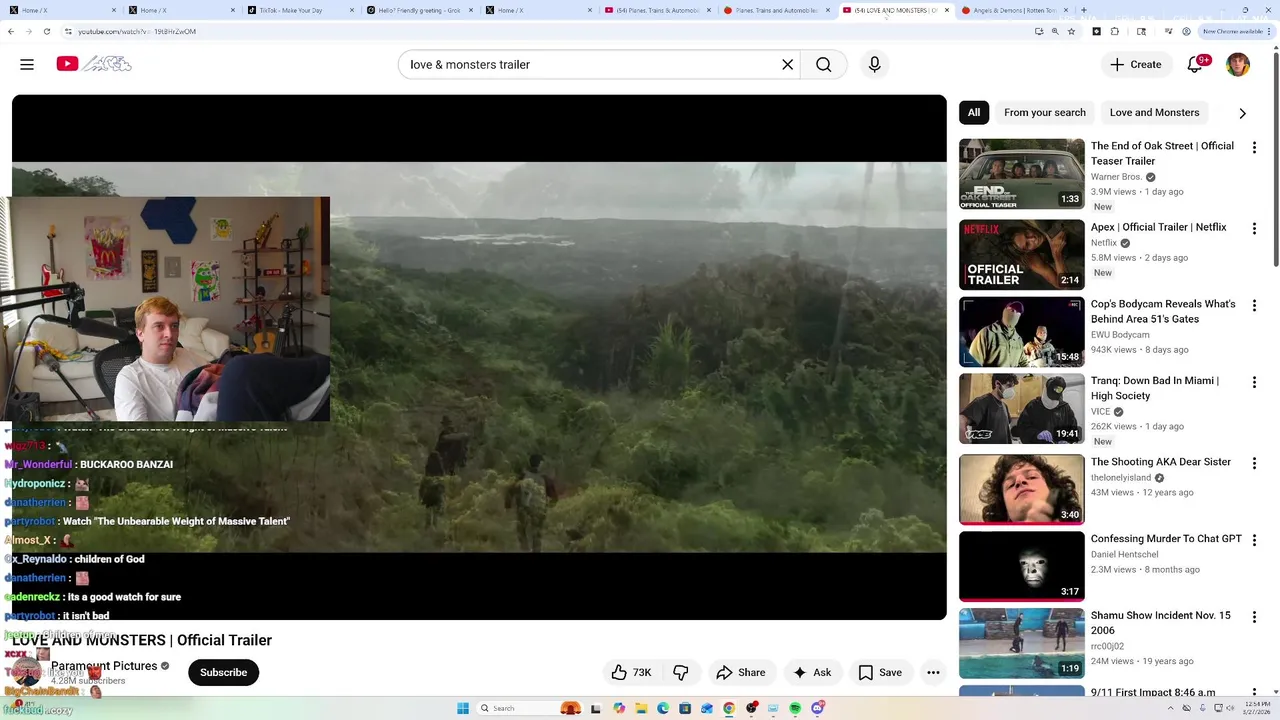Reload the page in Chrome

pyautogui.click(x=46, y=31)
